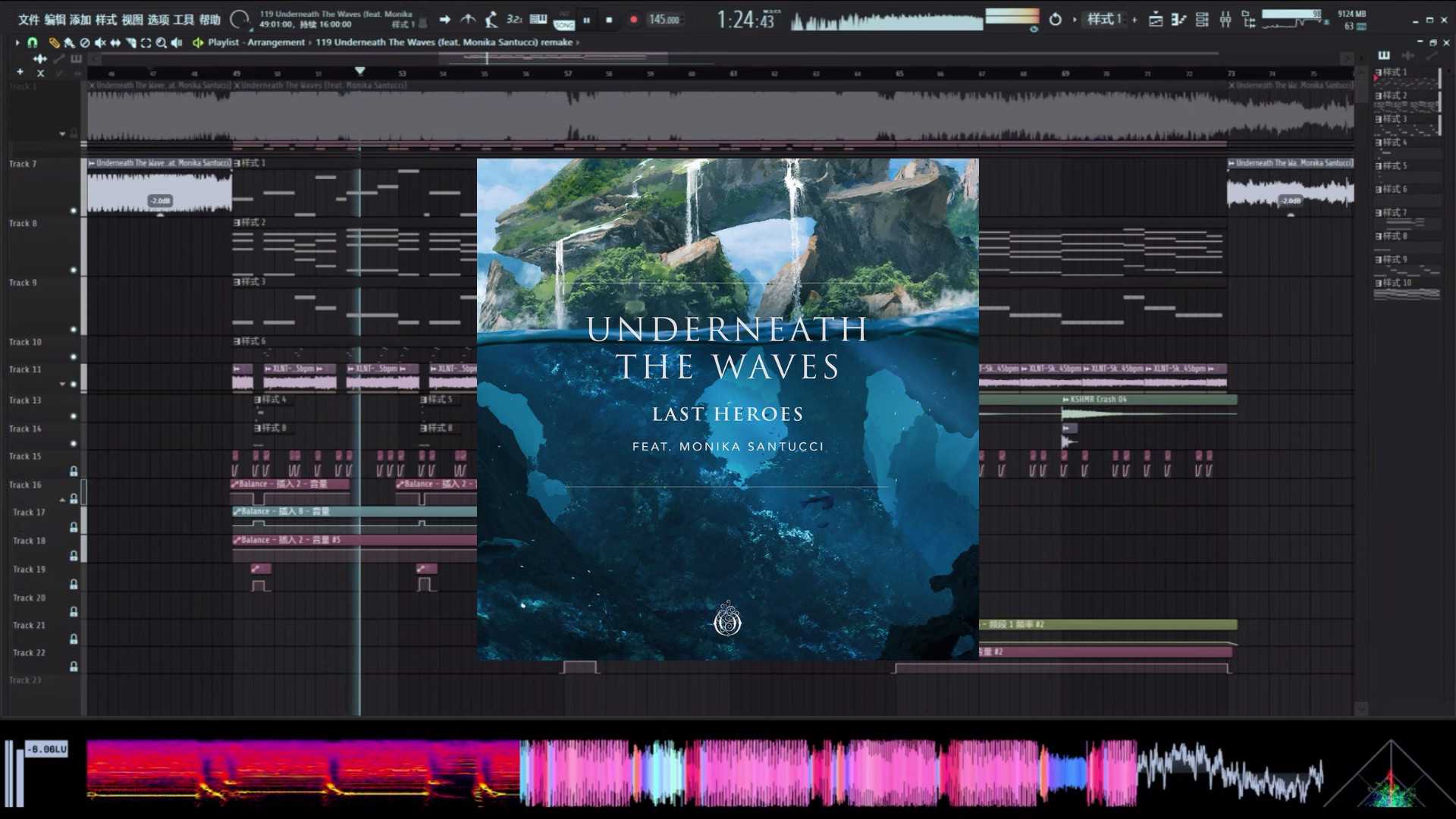Open the Browser/plugin picker icon

click(1249, 19)
